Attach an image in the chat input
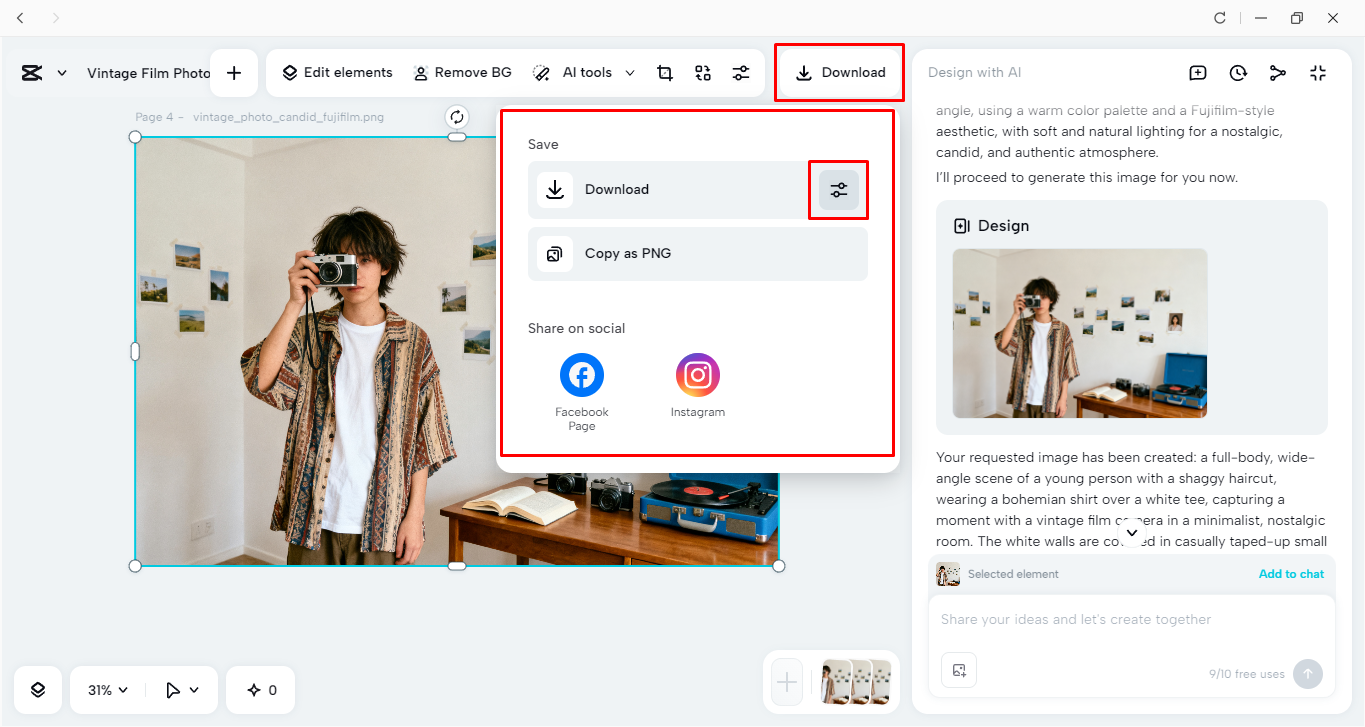 [958, 670]
